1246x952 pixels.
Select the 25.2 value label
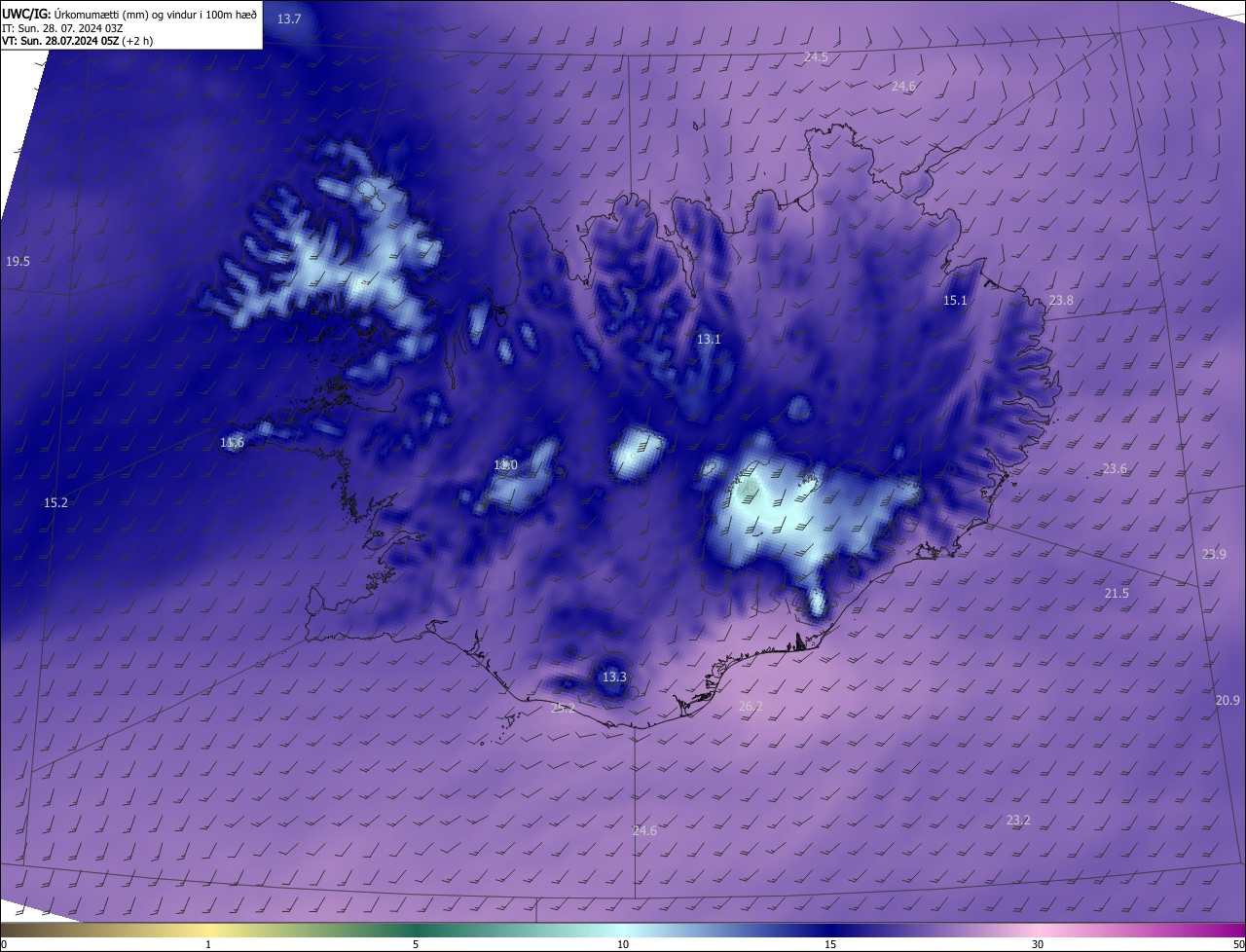click(563, 709)
